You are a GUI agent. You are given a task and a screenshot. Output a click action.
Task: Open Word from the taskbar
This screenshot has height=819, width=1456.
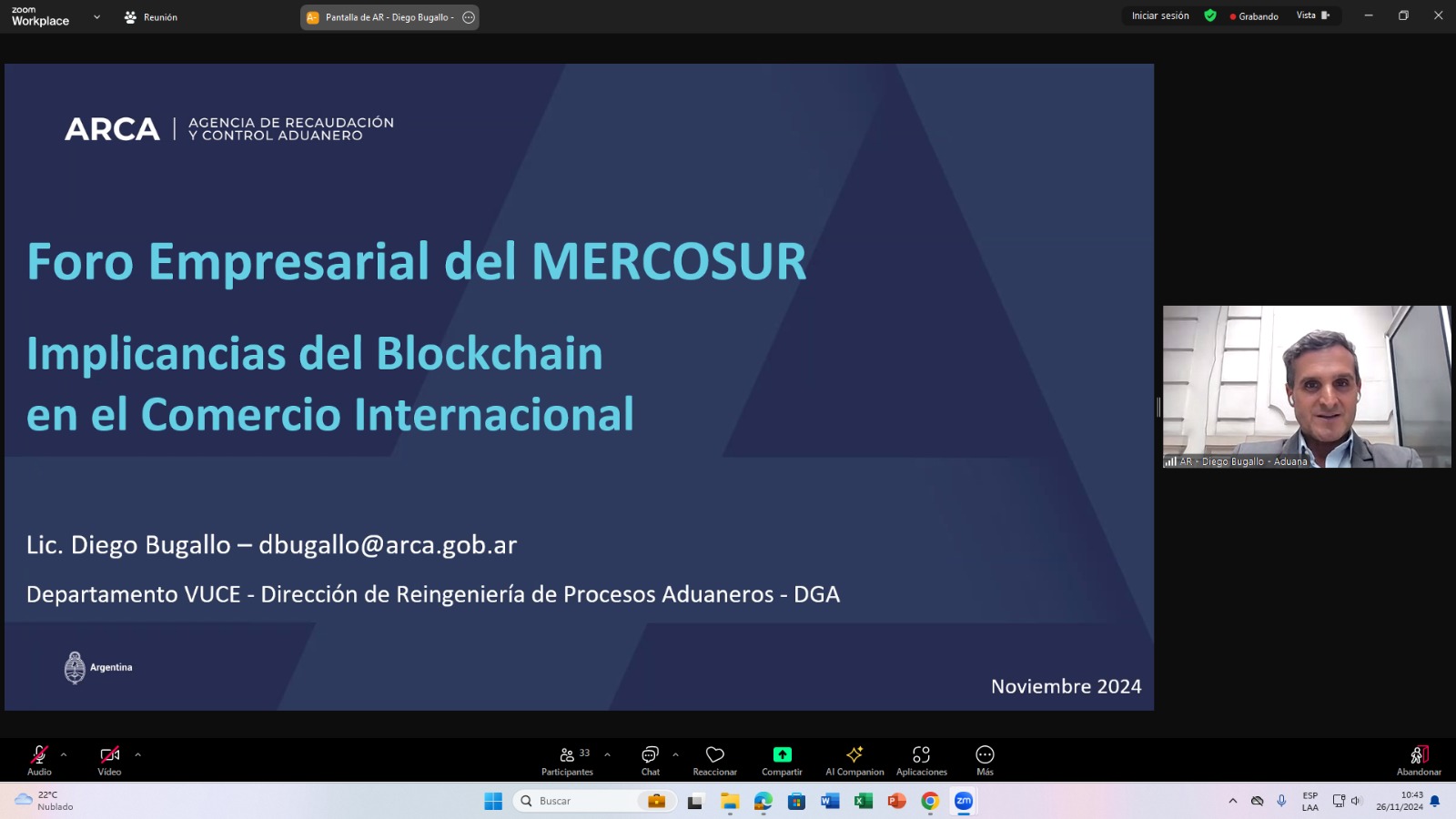tap(830, 801)
